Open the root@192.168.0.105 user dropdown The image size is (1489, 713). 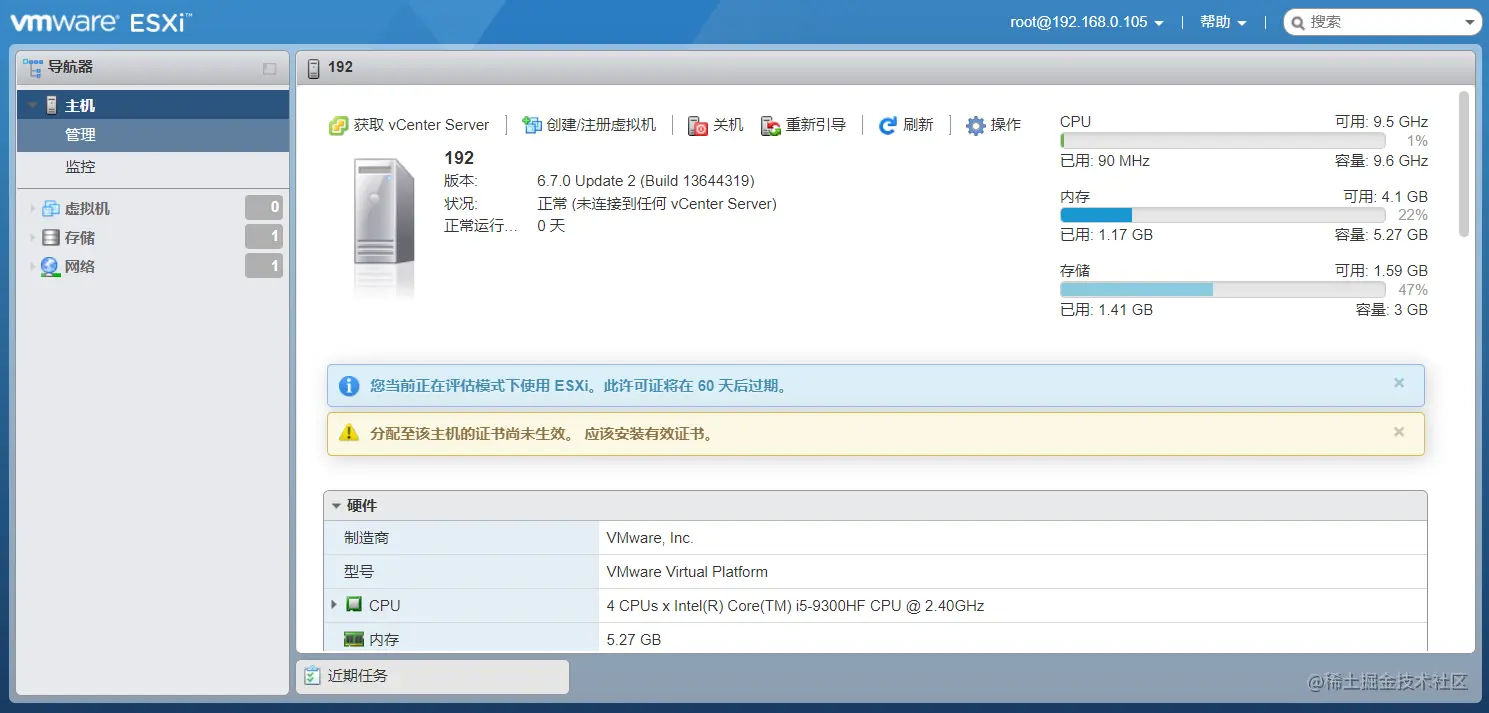pyautogui.click(x=1087, y=22)
